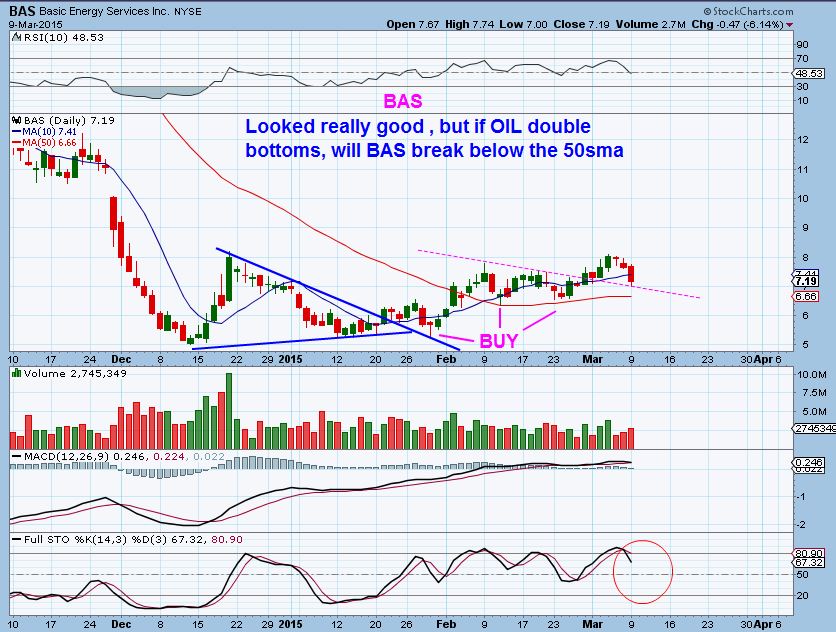Click the last red candlestick at Mar 9
The image size is (836, 632).
point(631,274)
